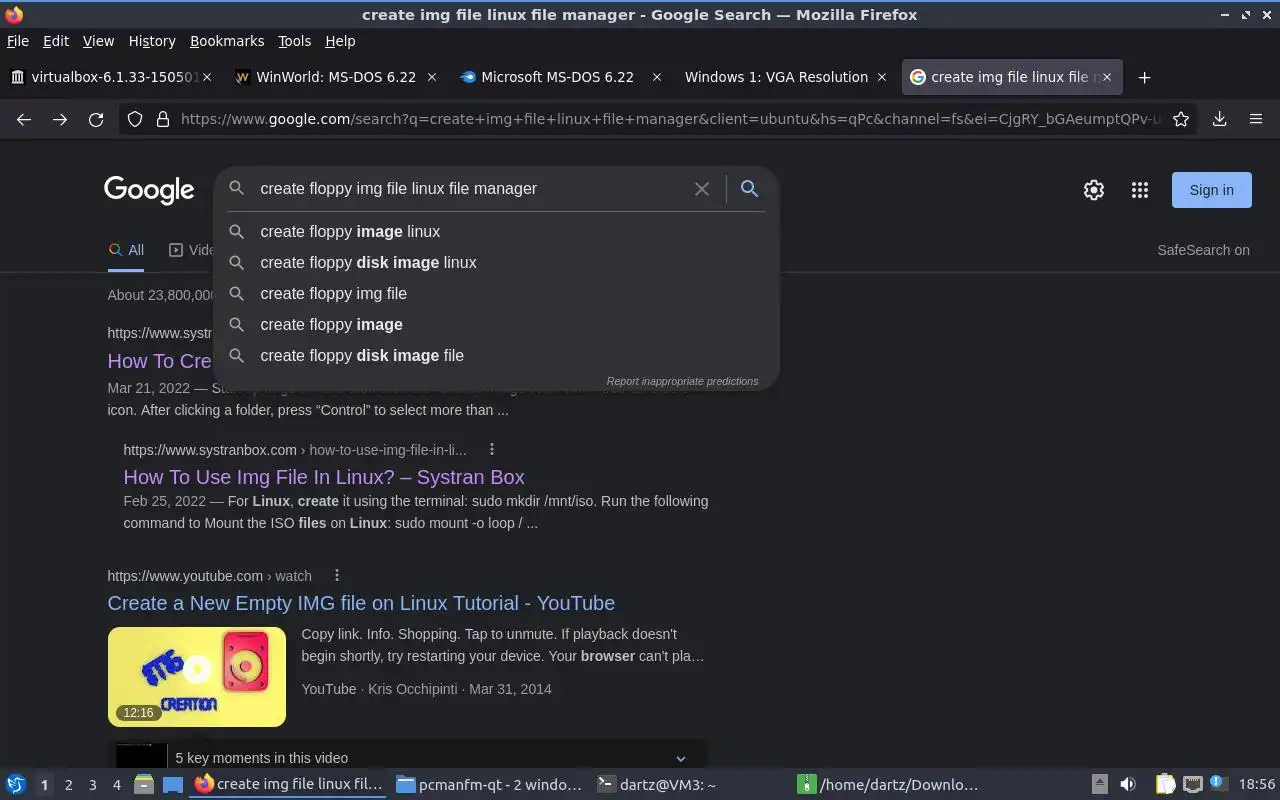The image size is (1280, 800).
Task: Open the clipboard manager tray icon
Action: click(x=1166, y=785)
